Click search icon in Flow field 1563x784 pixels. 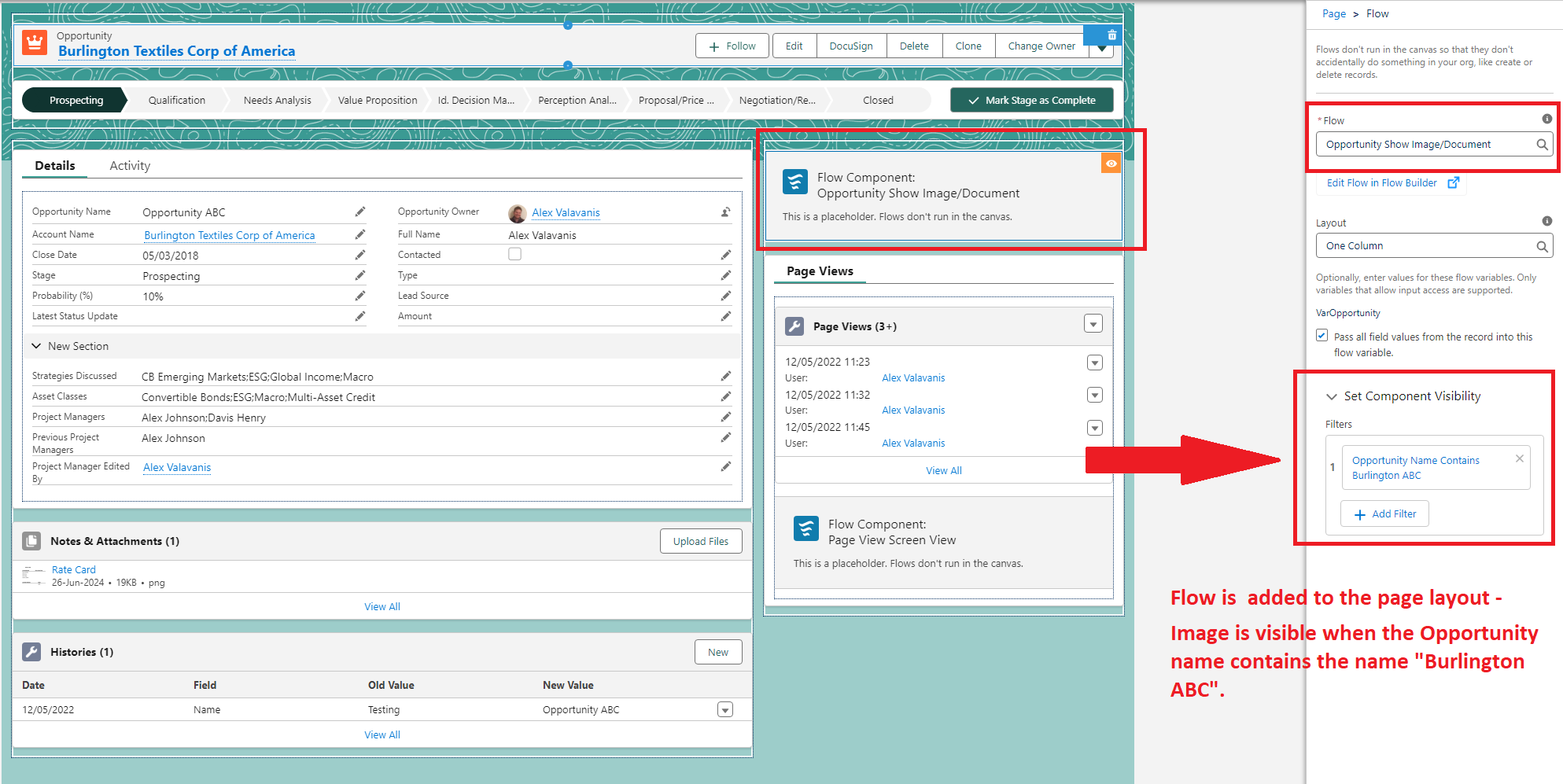click(x=1542, y=145)
